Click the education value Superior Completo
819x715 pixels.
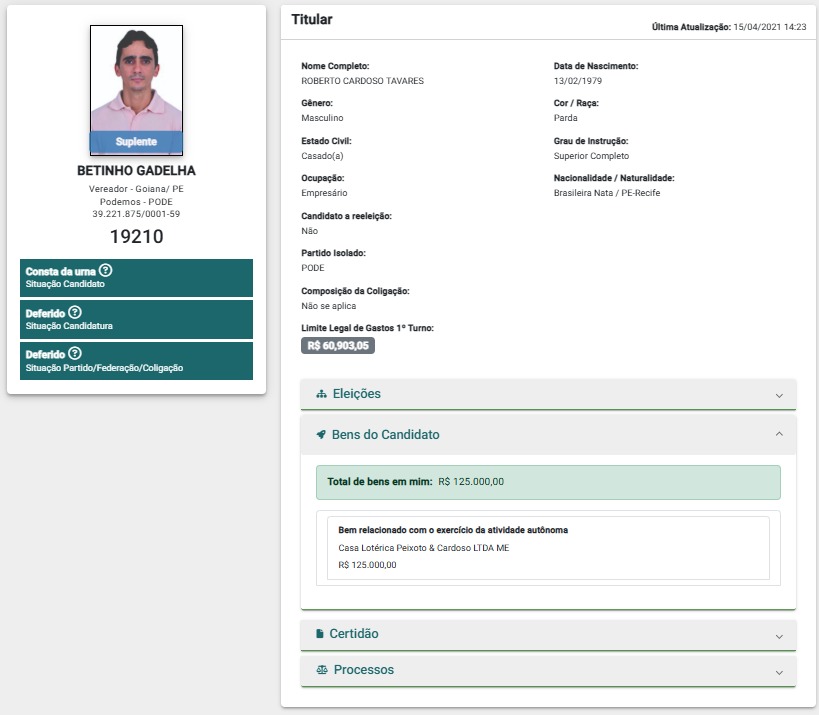tap(591, 156)
